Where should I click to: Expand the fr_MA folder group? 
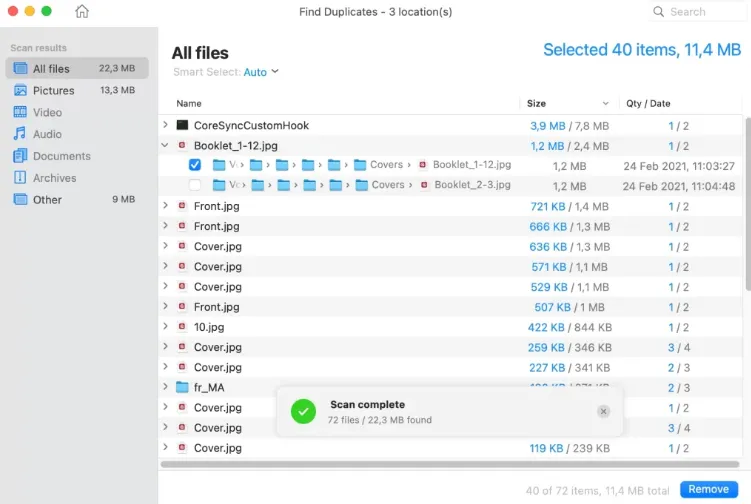pyautogui.click(x=165, y=387)
